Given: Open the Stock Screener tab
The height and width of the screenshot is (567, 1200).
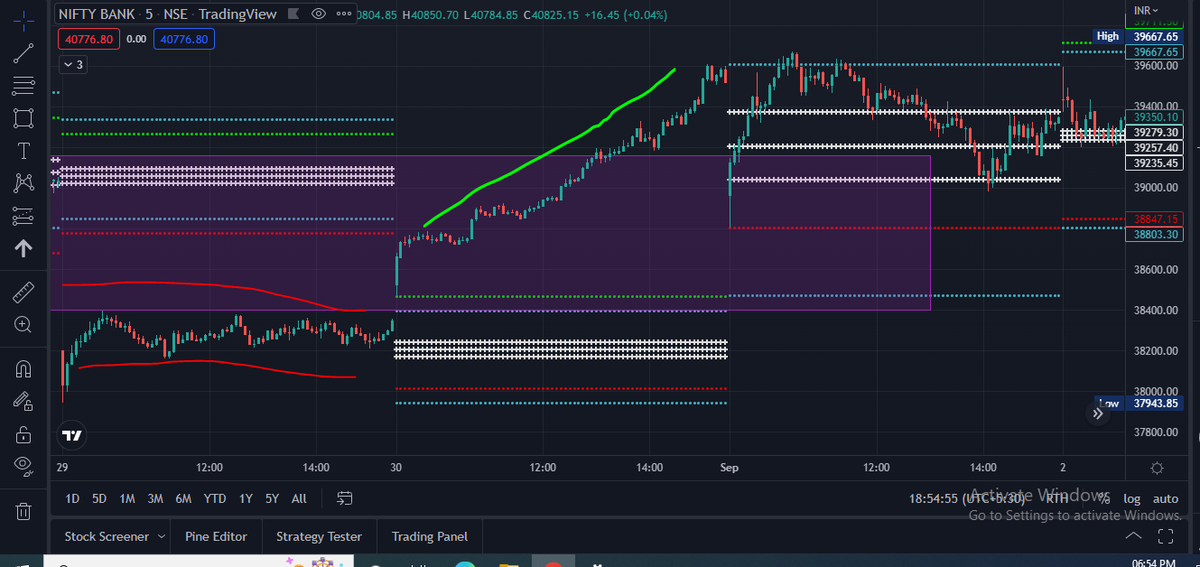Looking at the screenshot, I should 106,536.
